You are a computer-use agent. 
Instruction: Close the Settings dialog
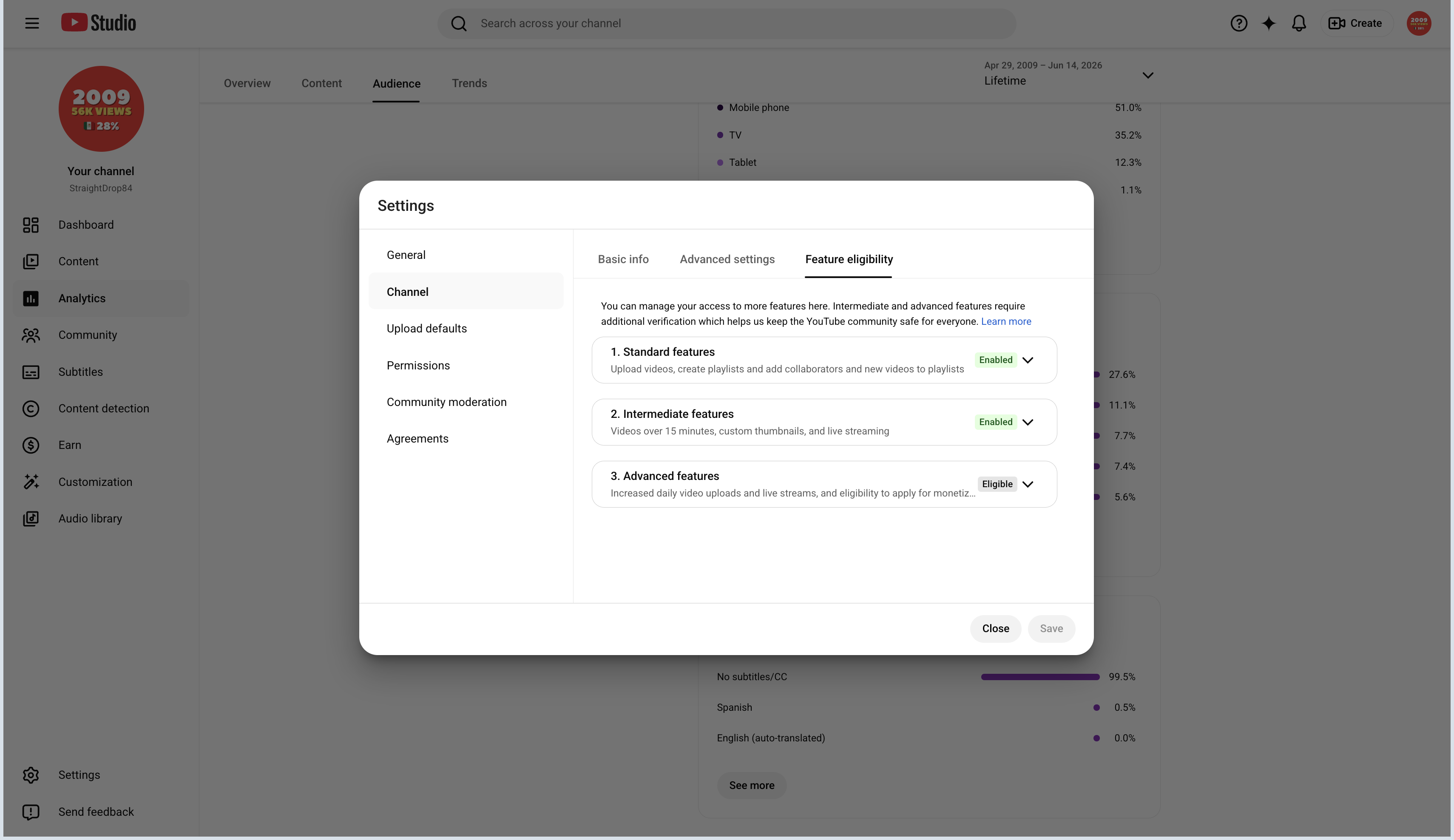[x=995, y=629]
